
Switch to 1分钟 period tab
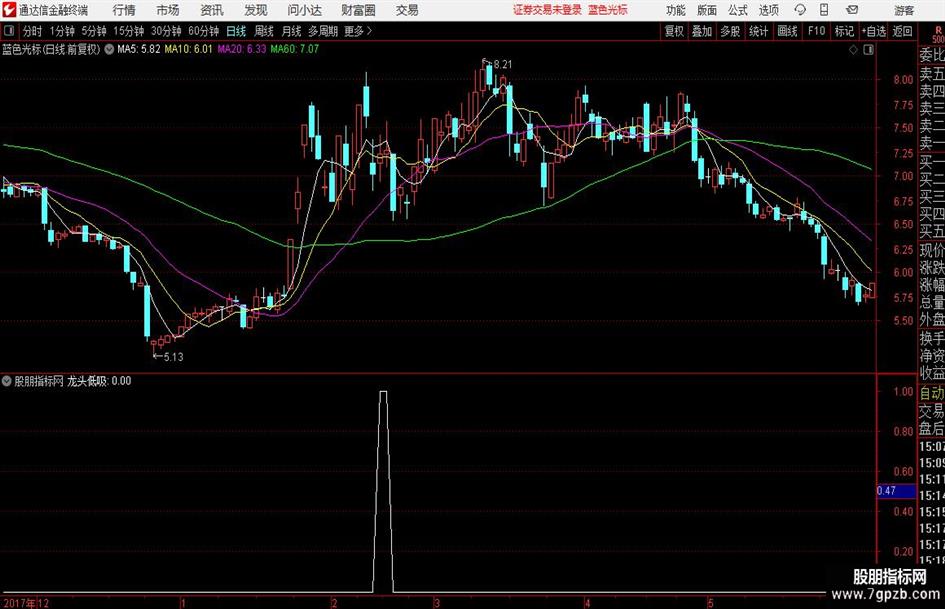pyautogui.click(x=61, y=31)
